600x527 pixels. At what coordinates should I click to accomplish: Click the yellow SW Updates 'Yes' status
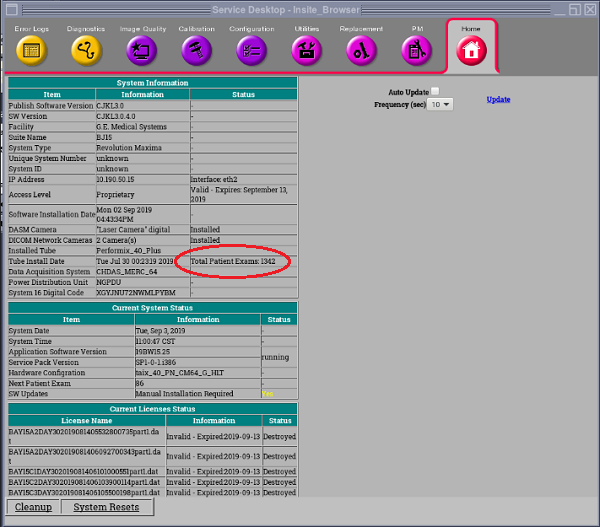tap(267, 394)
